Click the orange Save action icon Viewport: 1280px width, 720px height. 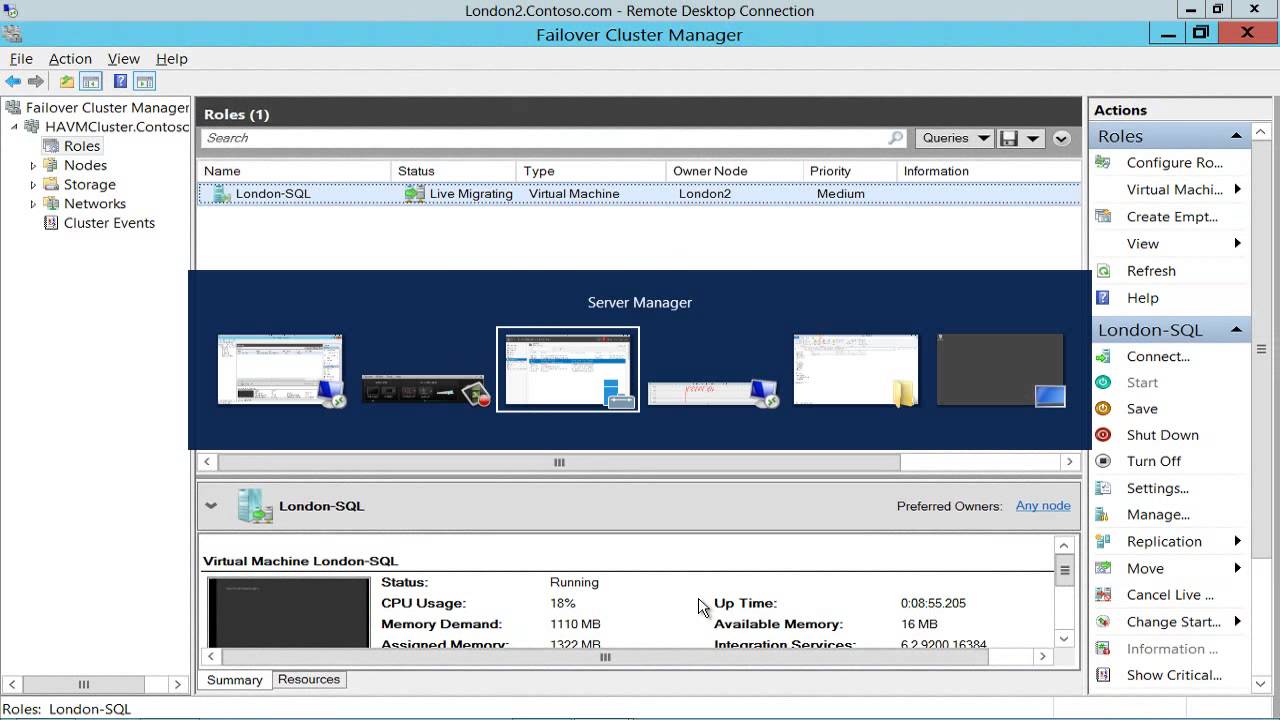(x=1103, y=408)
